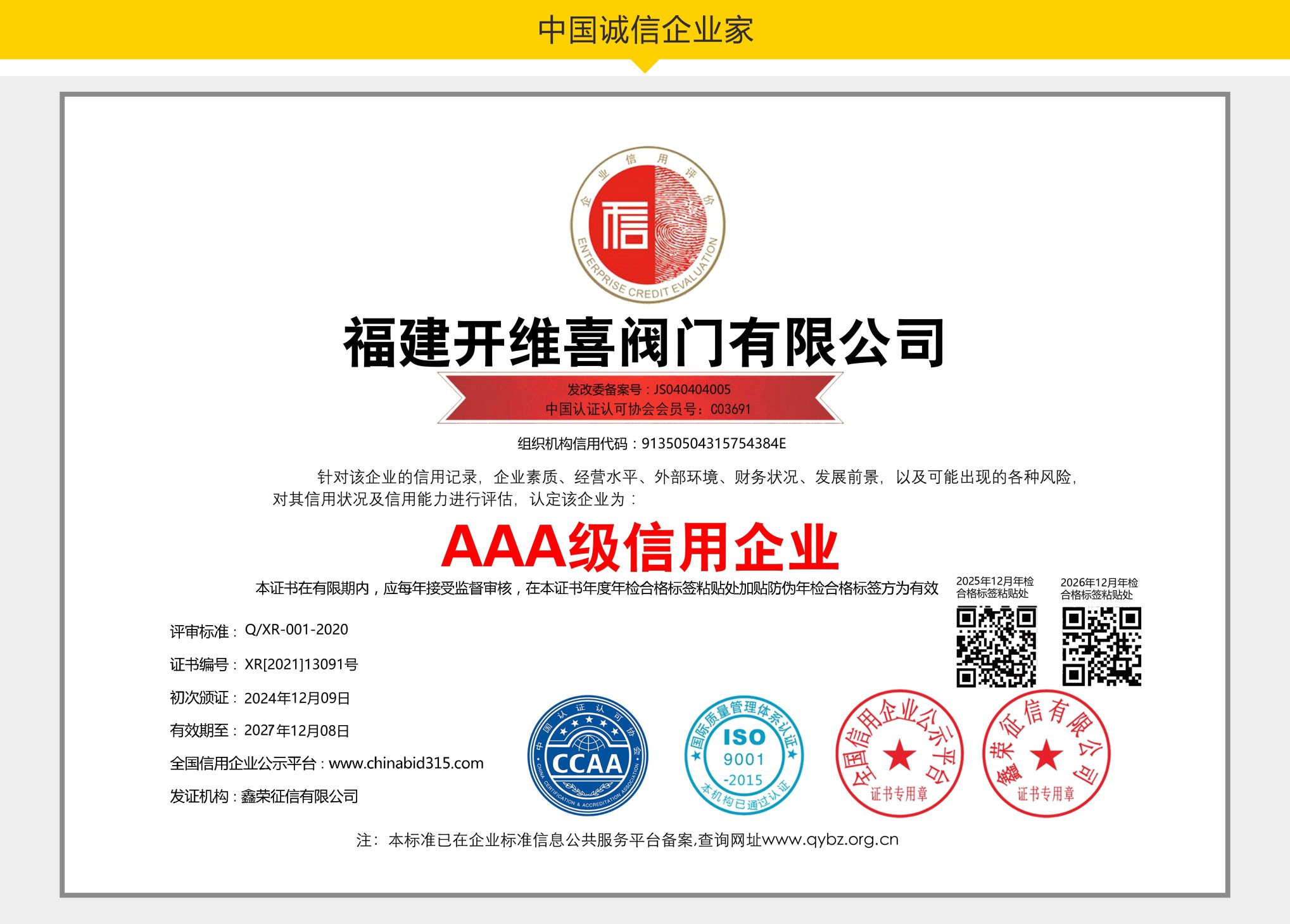Click the ISO 9001-2015 seal

743,756
